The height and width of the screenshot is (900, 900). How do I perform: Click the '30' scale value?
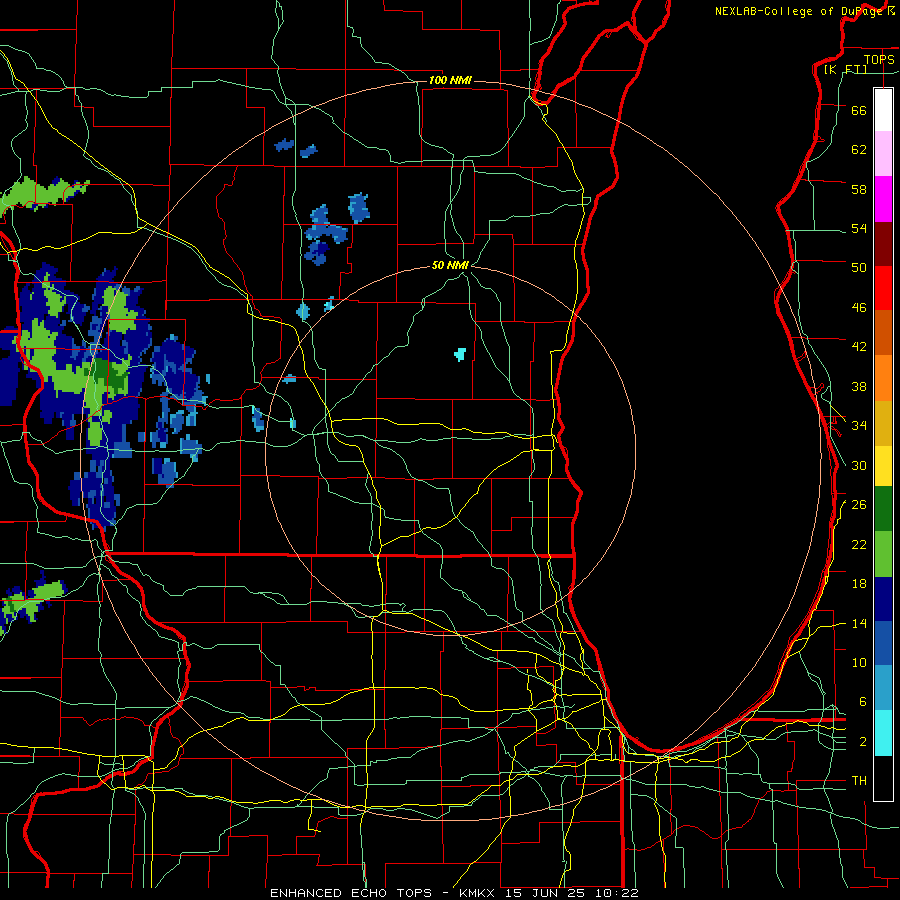pyautogui.click(x=859, y=465)
